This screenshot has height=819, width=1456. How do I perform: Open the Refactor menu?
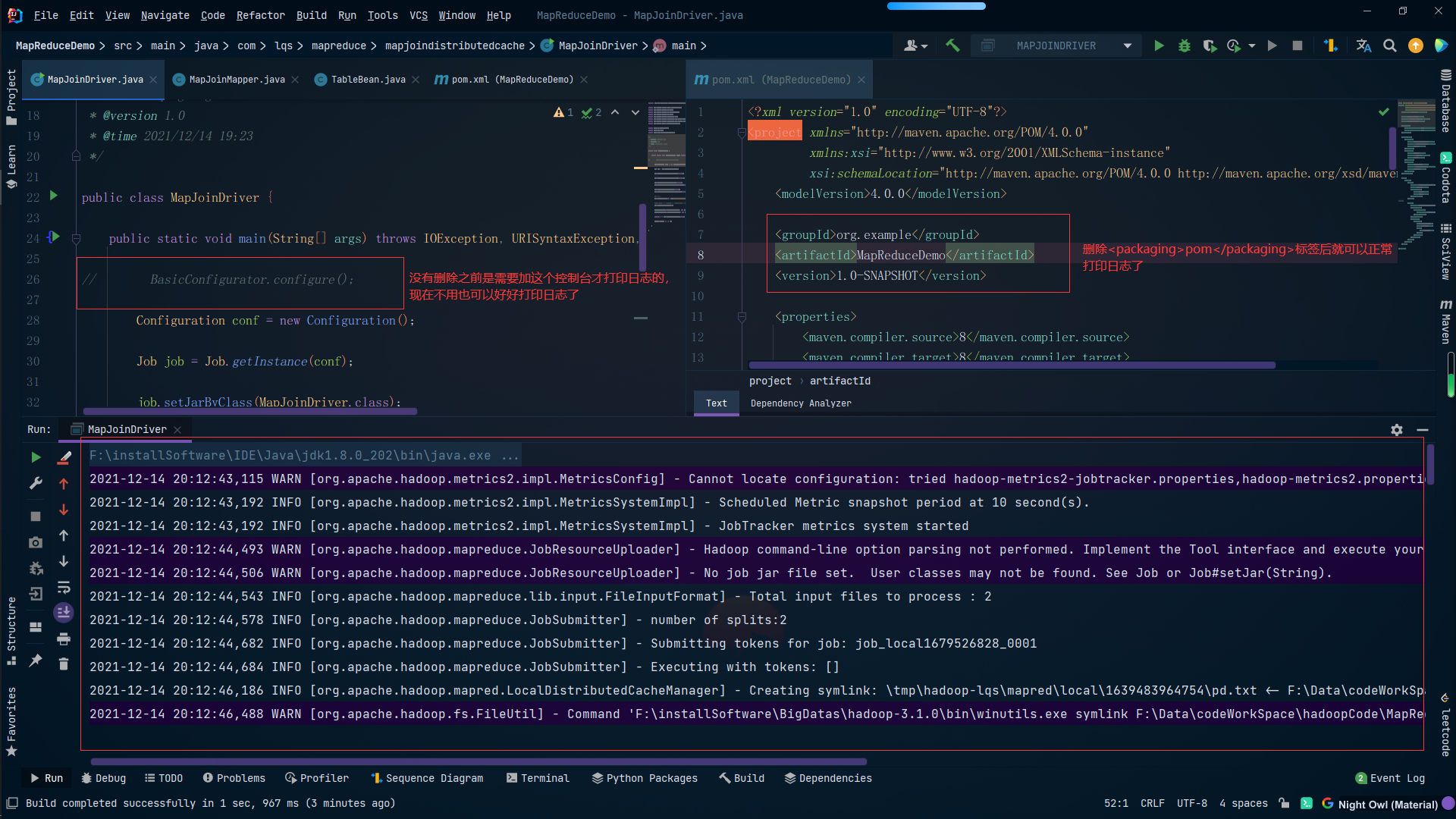click(x=260, y=15)
